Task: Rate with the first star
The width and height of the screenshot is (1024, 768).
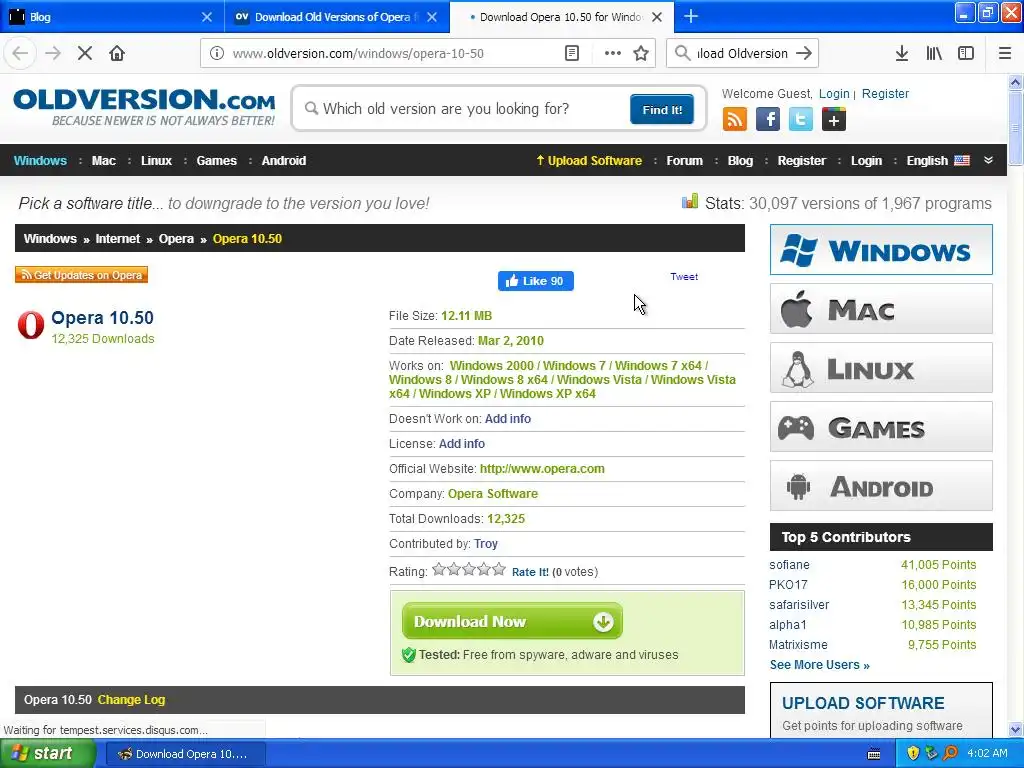Action: 439,569
